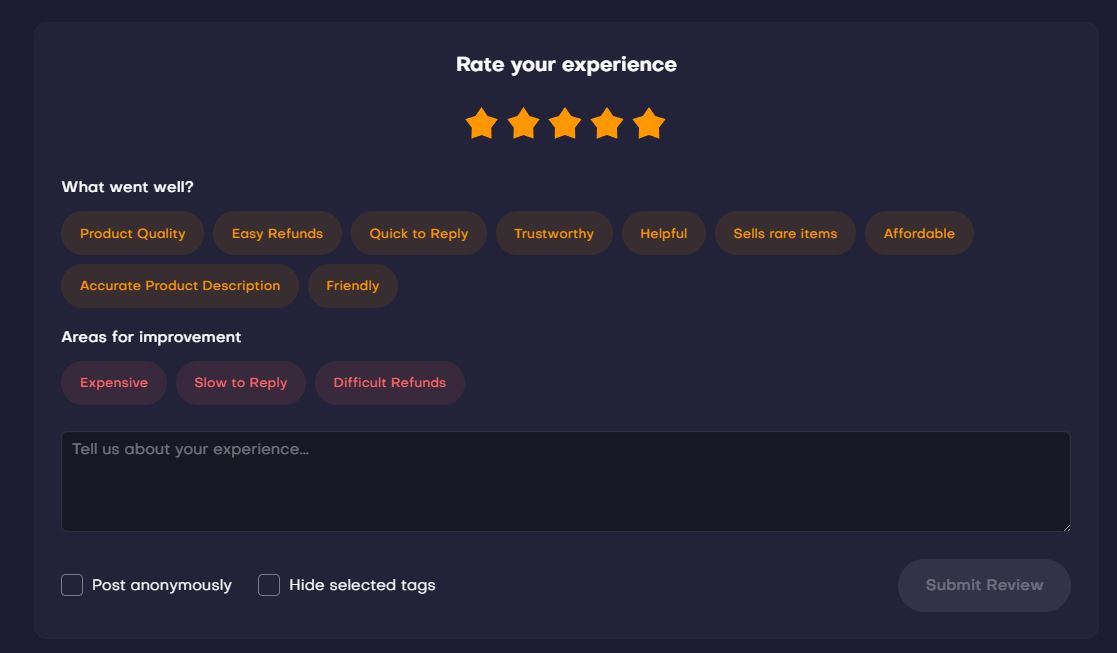Image resolution: width=1117 pixels, height=653 pixels.
Task: Toggle the Sells rare items tag
Action: 785,233
